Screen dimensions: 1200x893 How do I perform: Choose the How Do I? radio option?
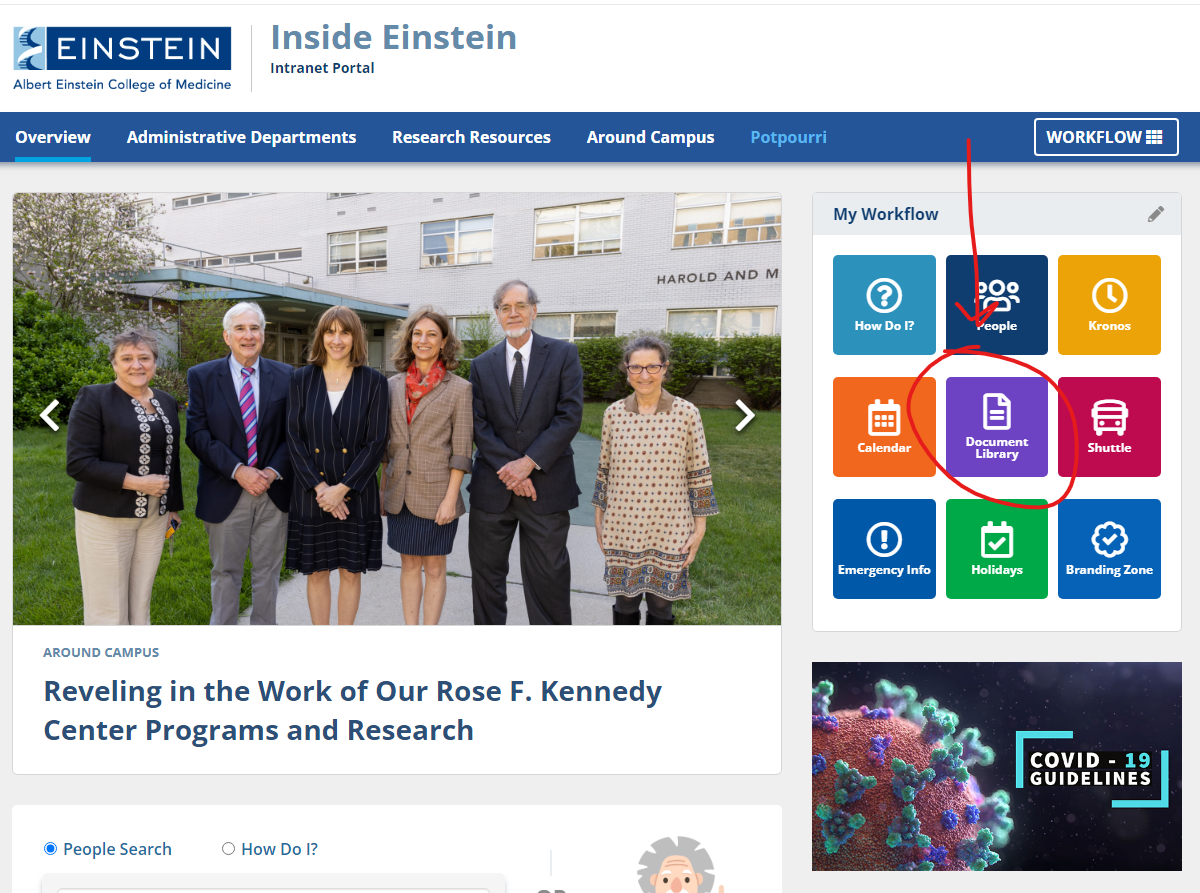point(227,848)
